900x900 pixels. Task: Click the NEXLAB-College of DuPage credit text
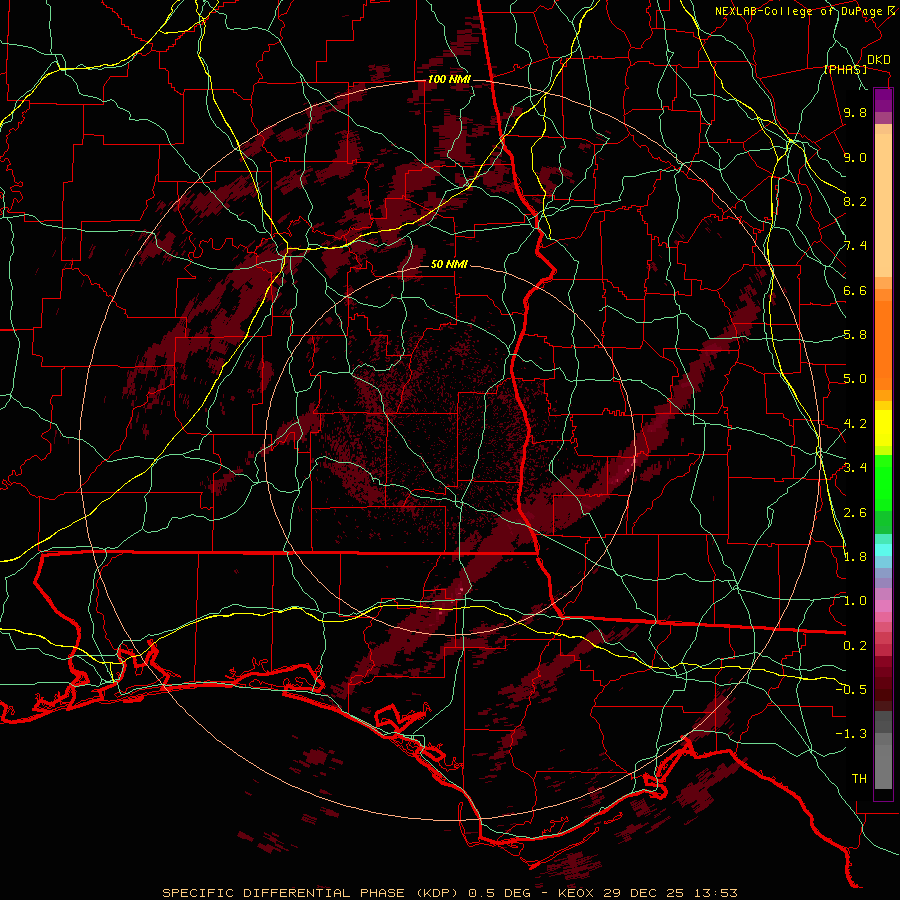coord(806,11)
